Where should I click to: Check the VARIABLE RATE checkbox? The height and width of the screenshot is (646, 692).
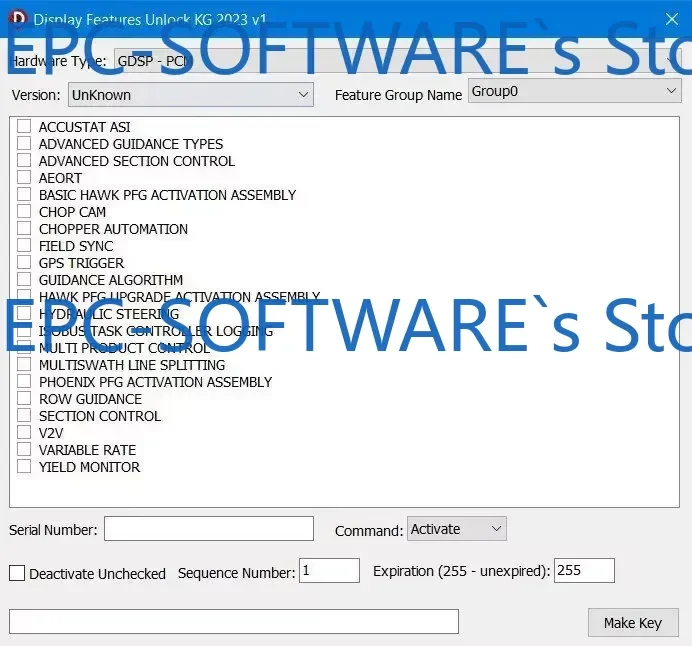pyautogui.click(x=24, y=449)
